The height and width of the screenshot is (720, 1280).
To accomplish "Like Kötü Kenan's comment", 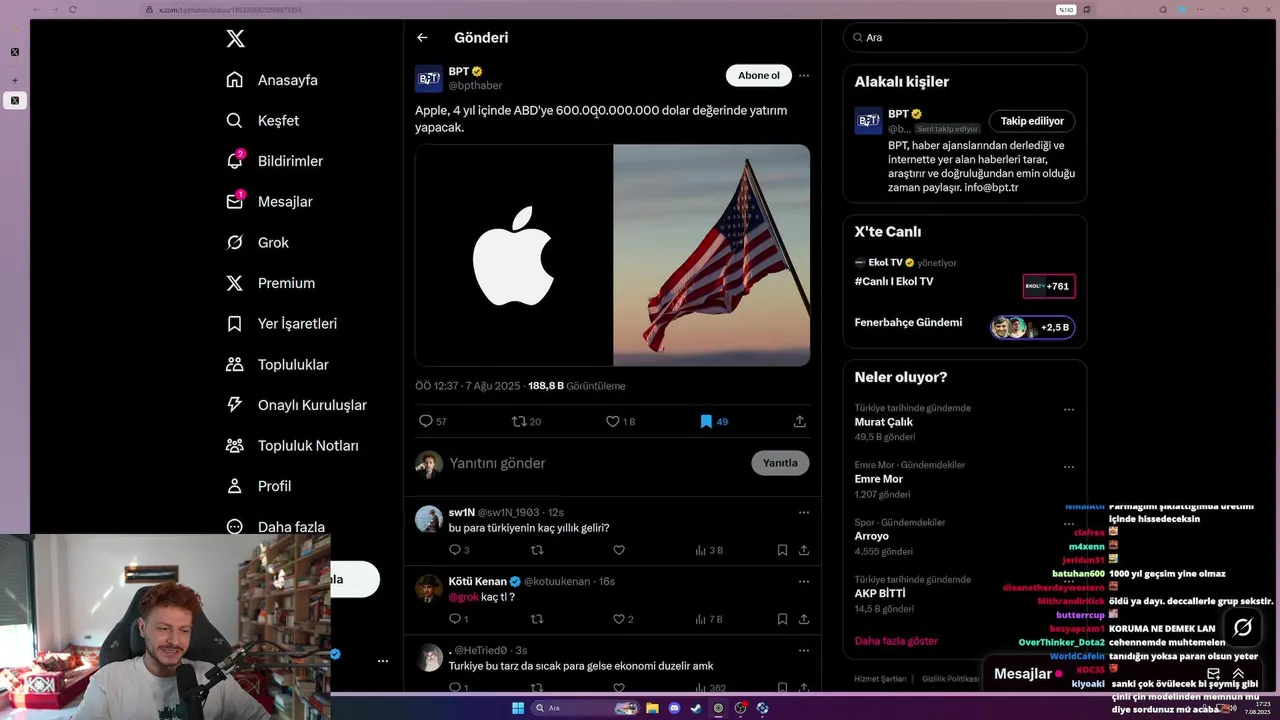I will [622, 619].
